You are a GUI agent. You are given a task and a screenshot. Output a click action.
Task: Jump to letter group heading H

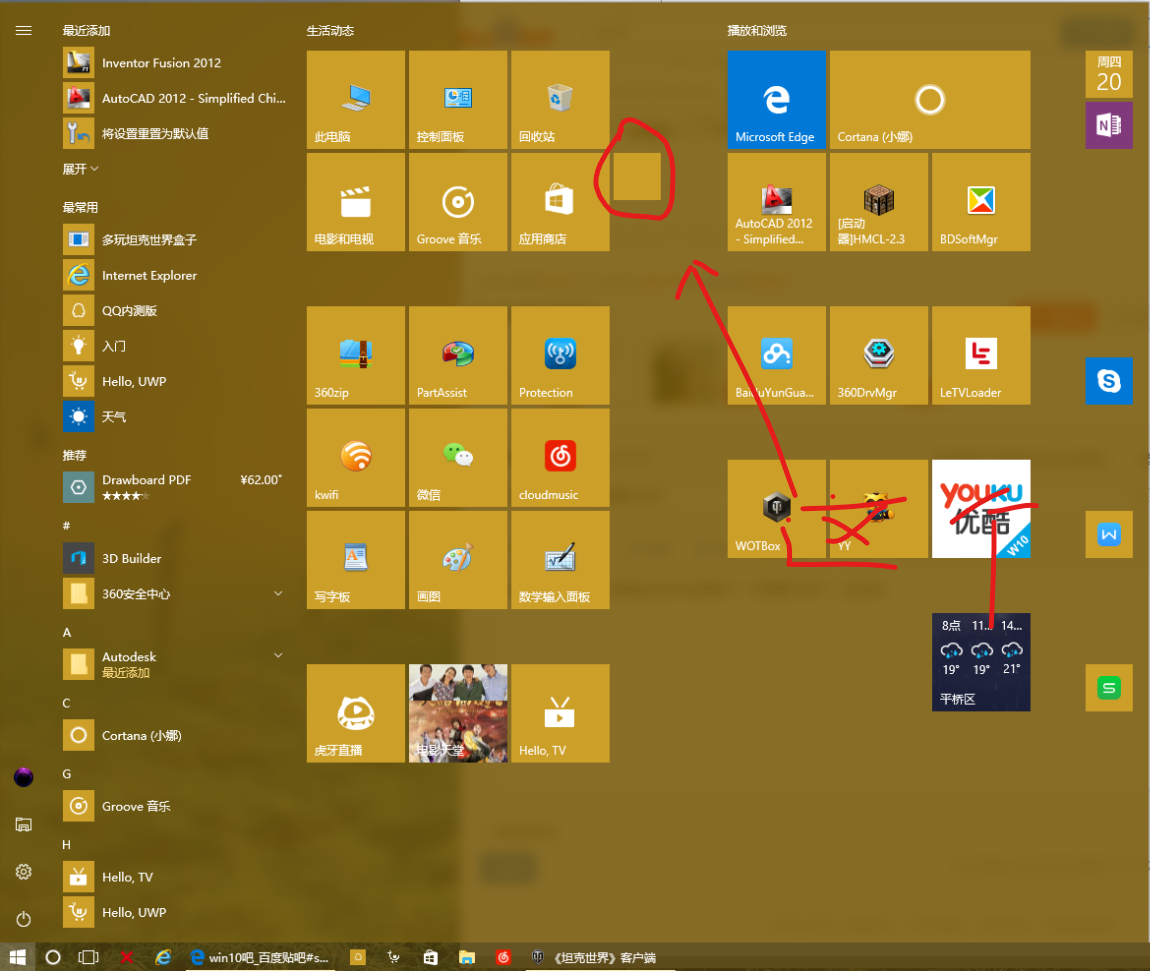click(67, 845)
